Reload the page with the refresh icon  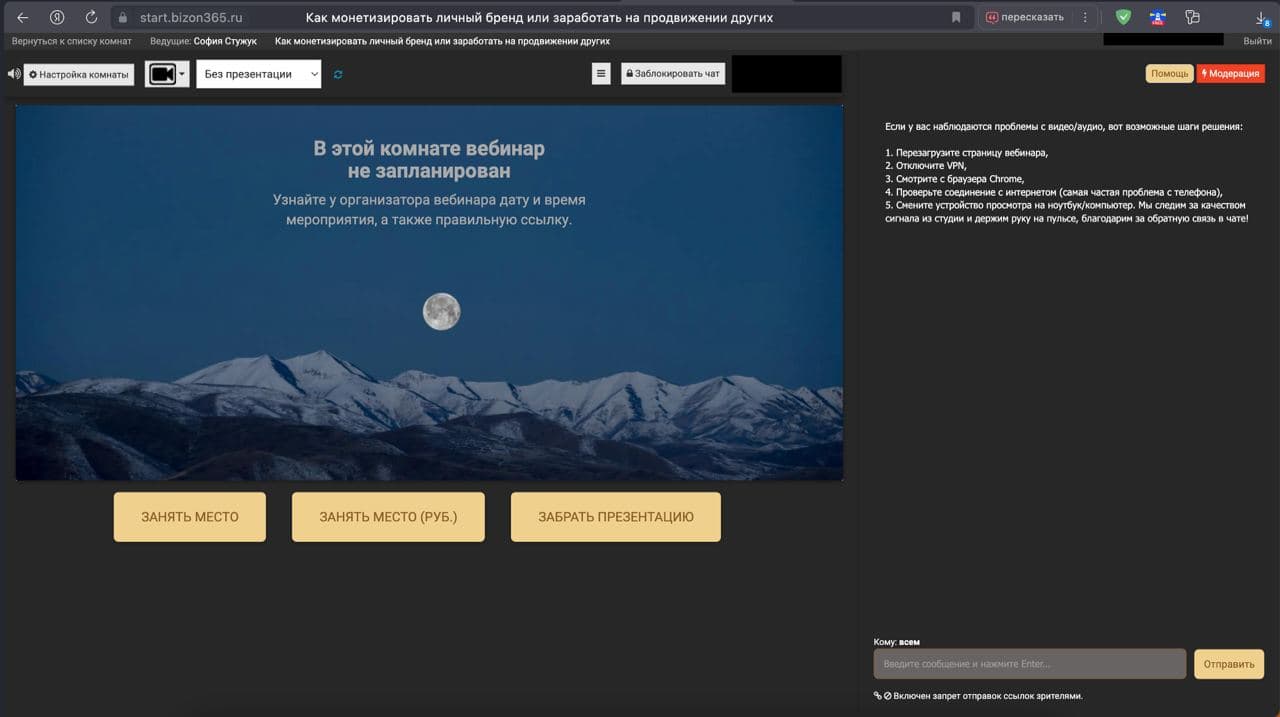(91, 17)
